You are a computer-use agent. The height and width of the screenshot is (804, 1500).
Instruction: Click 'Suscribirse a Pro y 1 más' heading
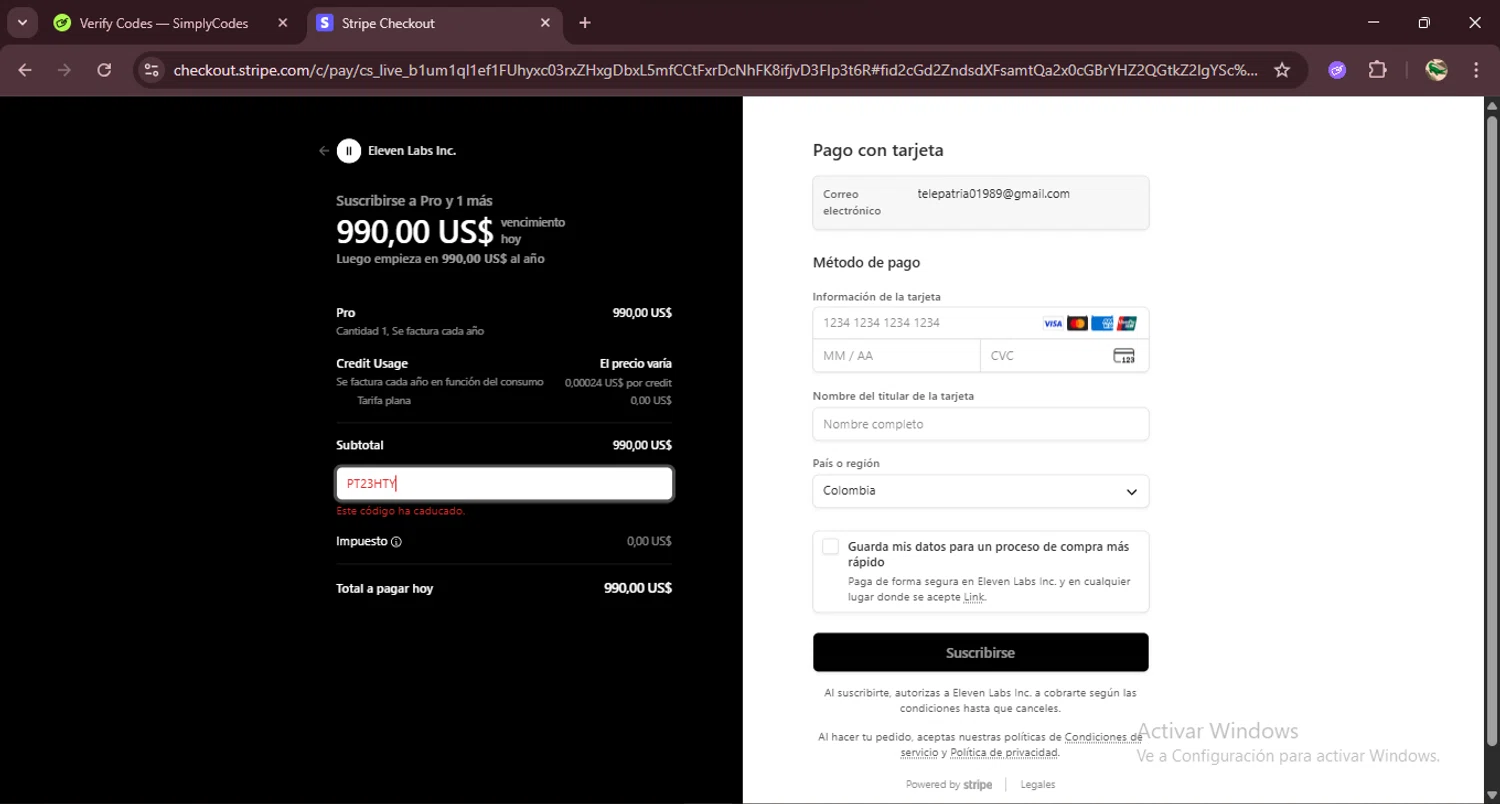pos(414,201)
